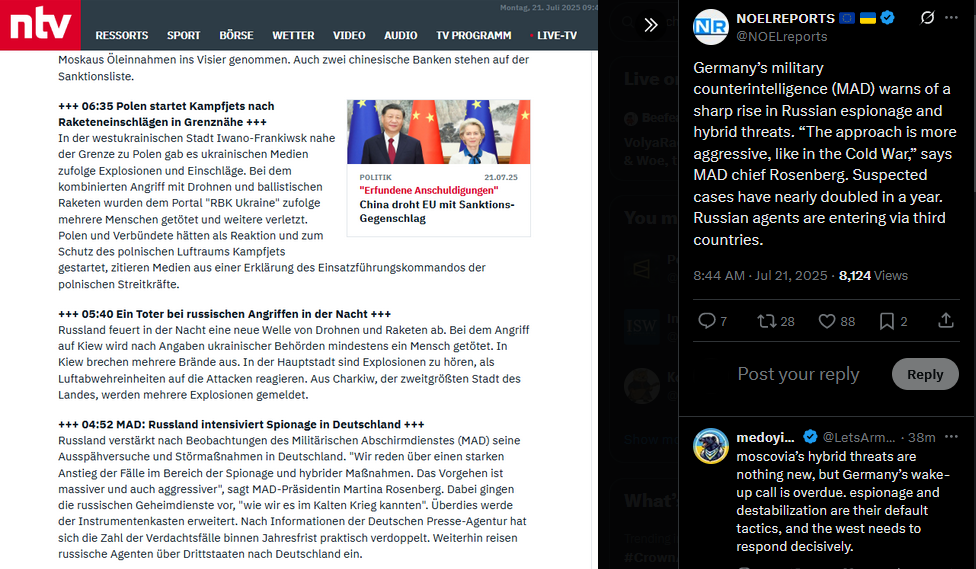This screenshot has width=976, height=569.
Task: Click the Grok icon on NOELREPORTS post
Action: point(927,17)
